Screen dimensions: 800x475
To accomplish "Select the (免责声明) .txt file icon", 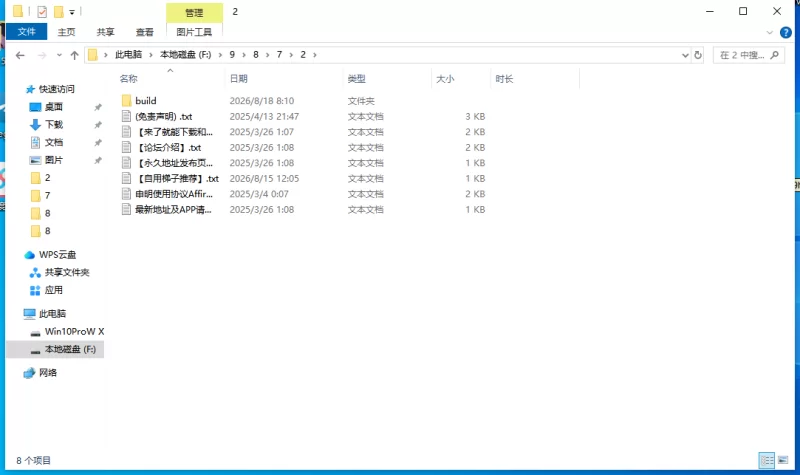I will (127, 116).
